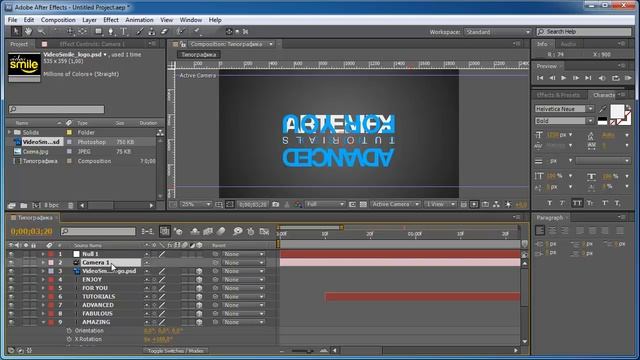Screen dimensions: 640x360
Task: Enable Motion Blur for timeline layers
Action: 221,231
